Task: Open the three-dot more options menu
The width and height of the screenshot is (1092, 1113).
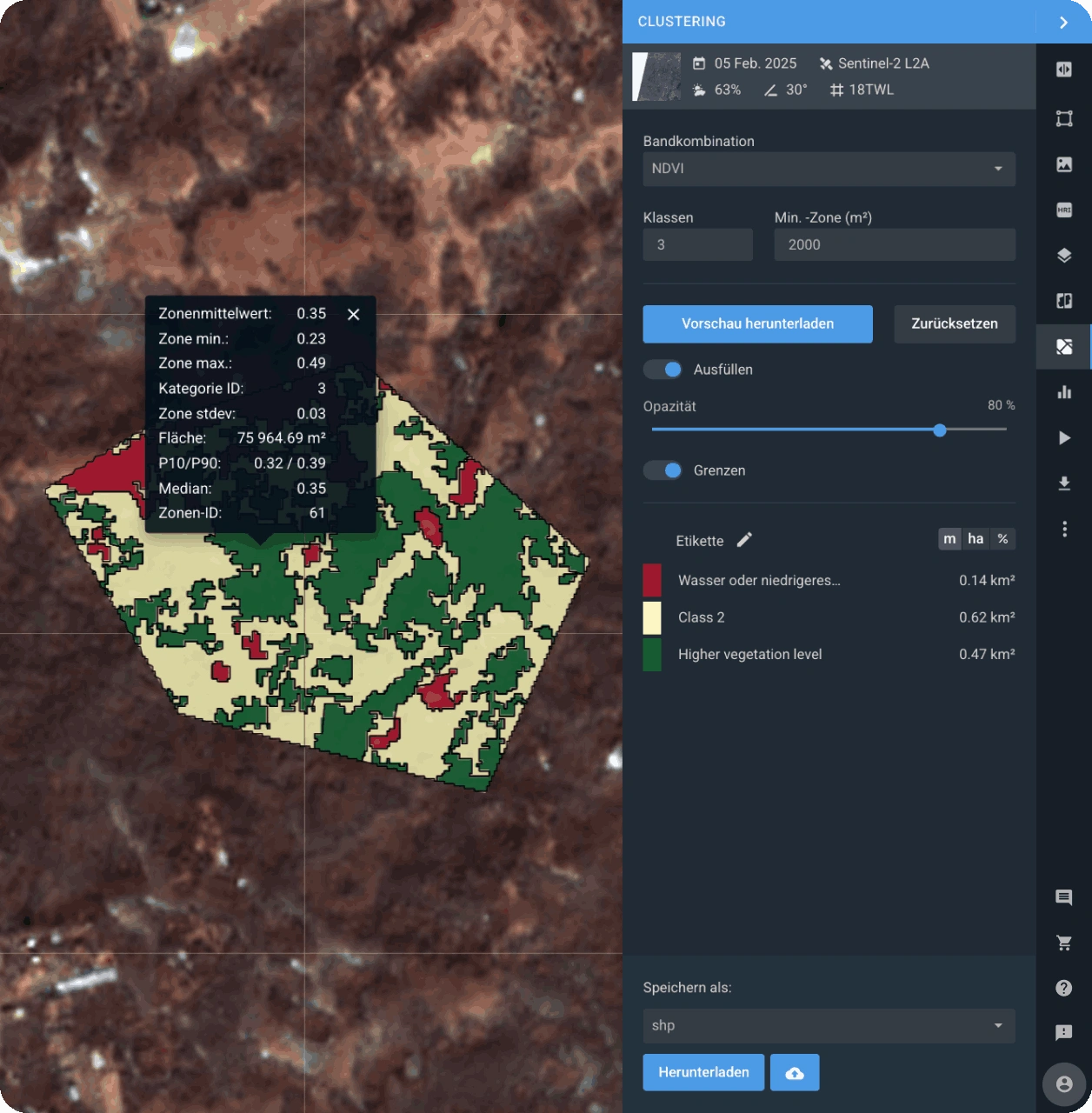Action: point(1063,530)
